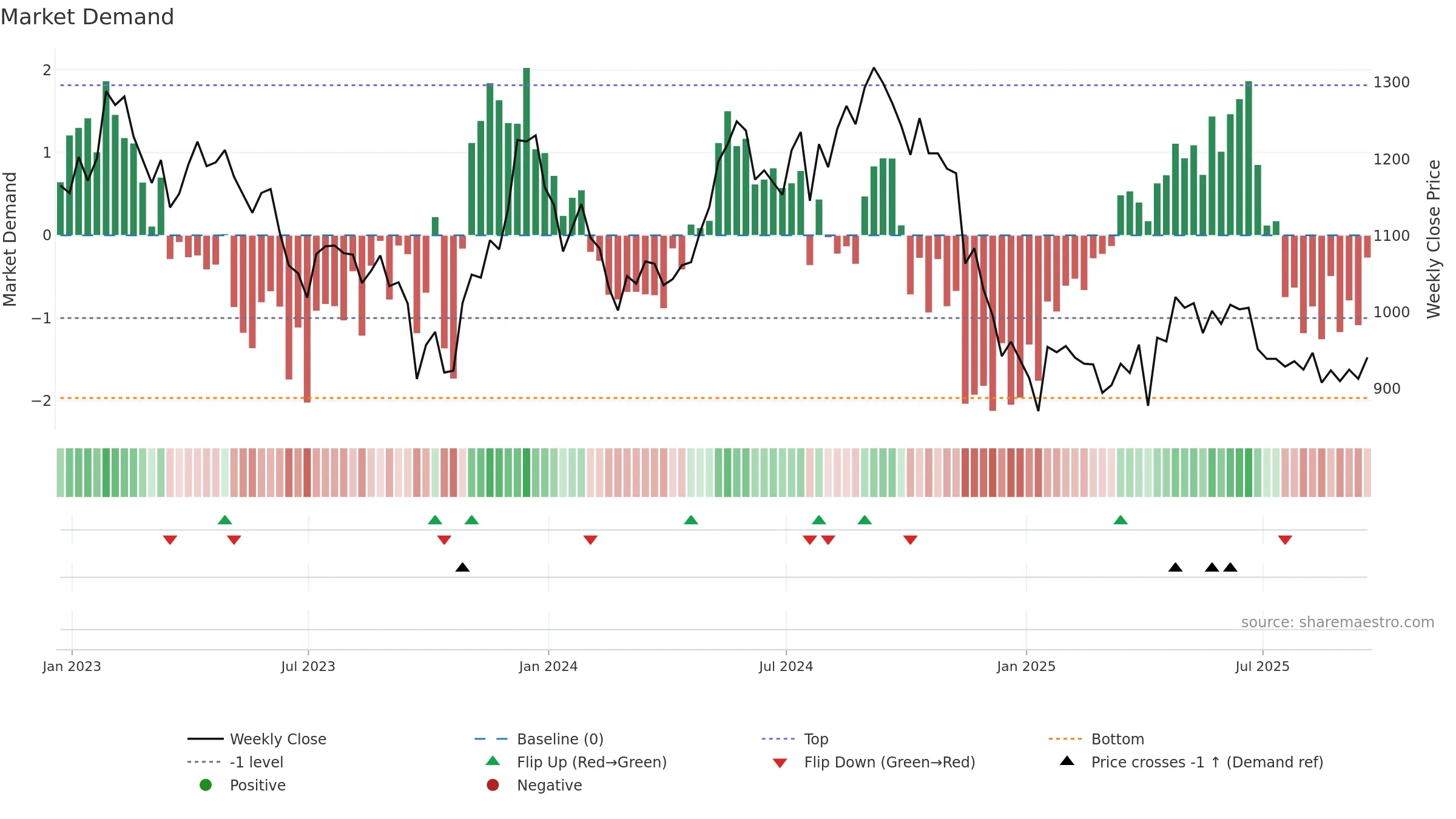This screenshot has width=1456, height=819.
Task: Click the 'Negative' legend label
Action: click(x=549, y=785)
